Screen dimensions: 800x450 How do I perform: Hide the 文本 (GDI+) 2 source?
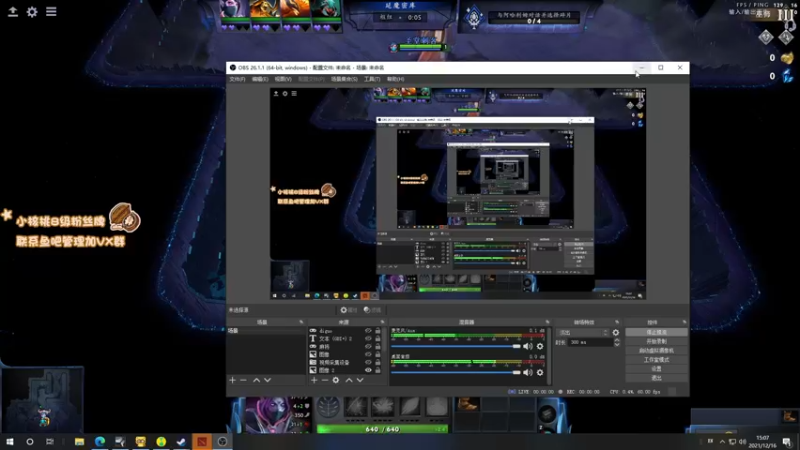368,339
